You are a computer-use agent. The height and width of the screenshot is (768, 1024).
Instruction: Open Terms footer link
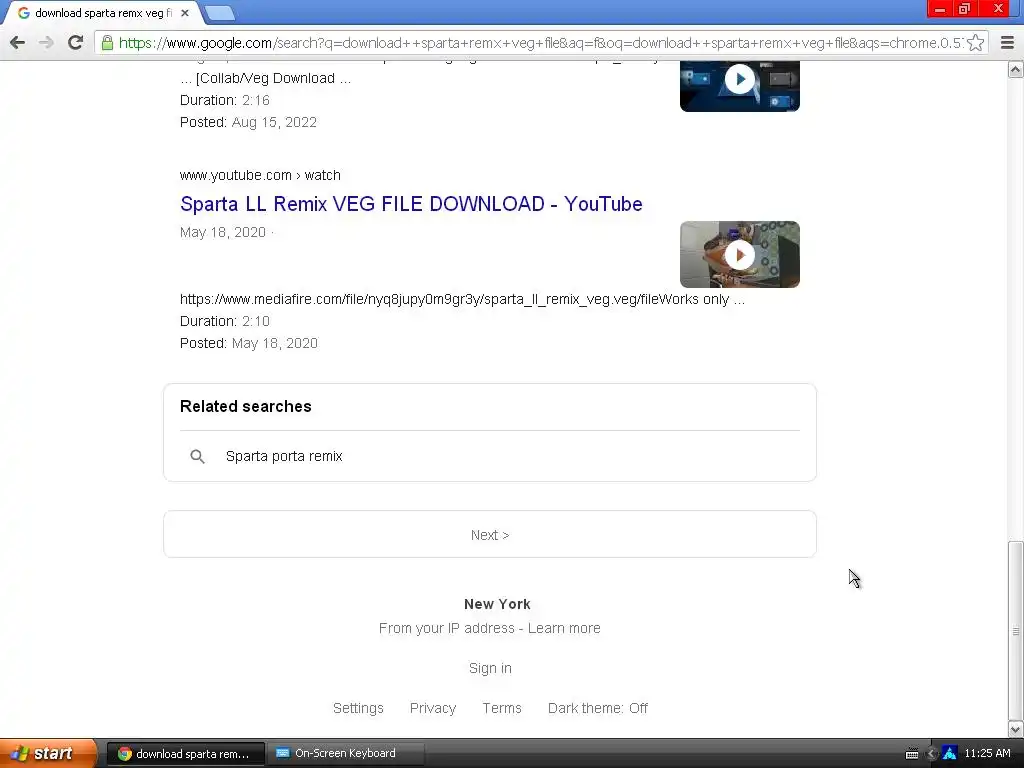click(502, 708)
